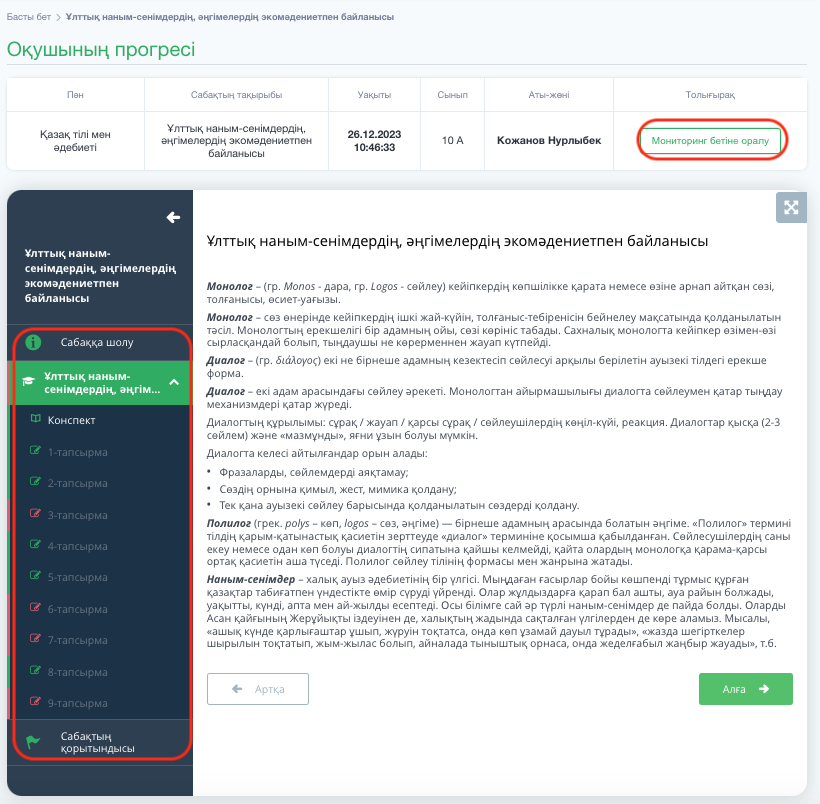Click the lesson title heading in content area
The image size is (820, 804).
(457, 241)
